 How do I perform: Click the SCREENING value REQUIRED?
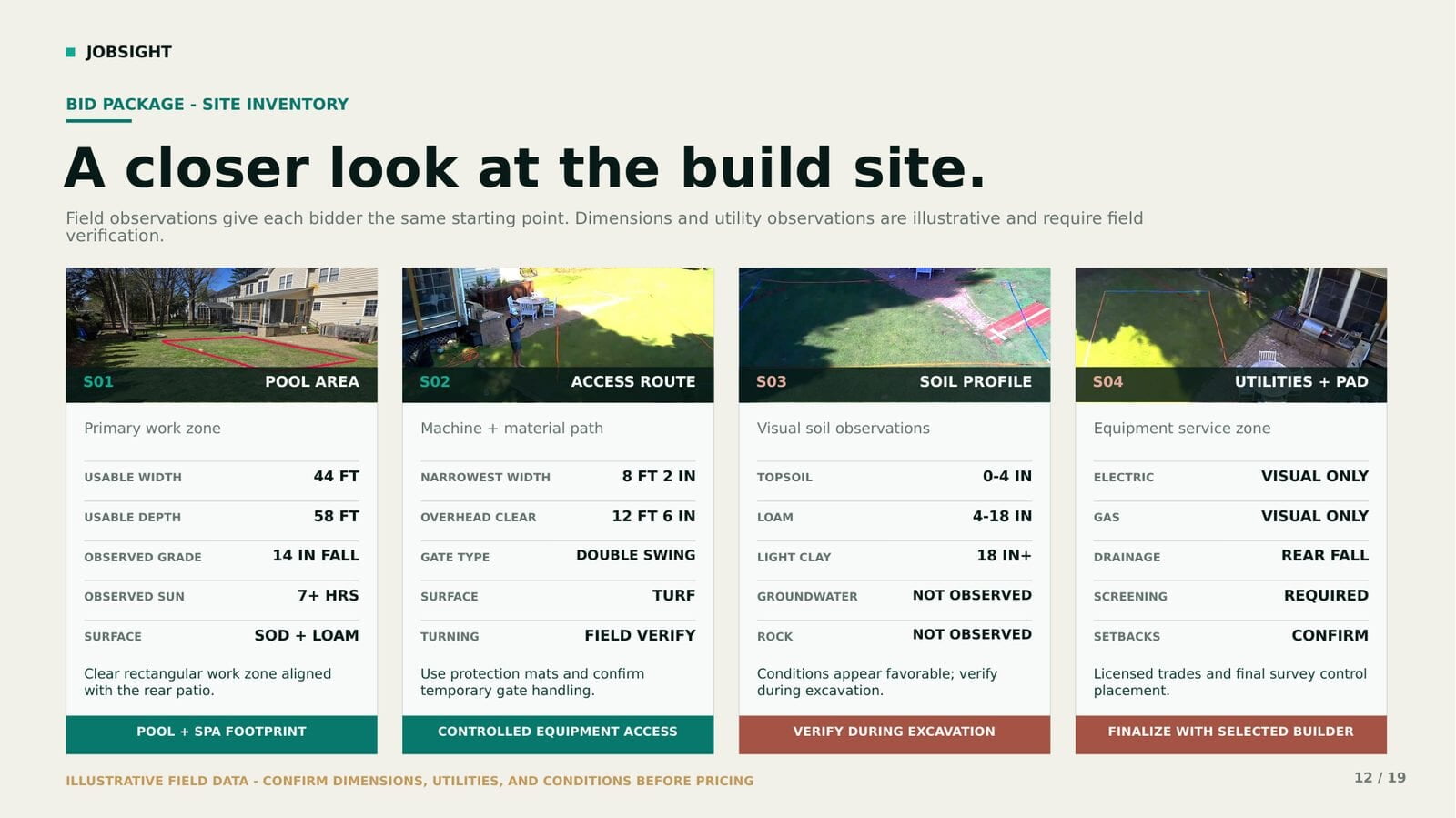click(1326, 595)
